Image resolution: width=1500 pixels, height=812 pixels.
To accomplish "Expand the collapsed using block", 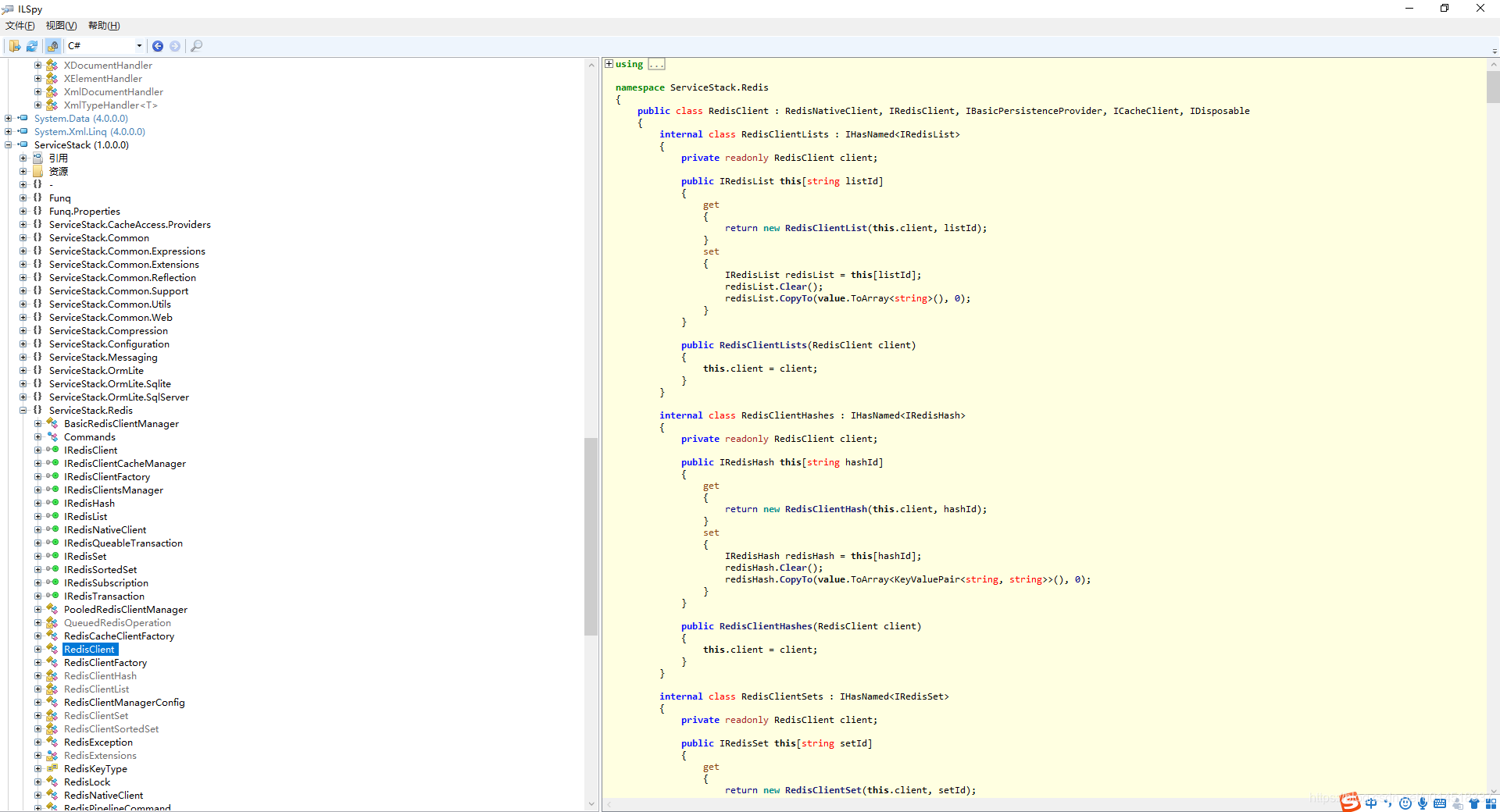I will (x=609, y=64).
